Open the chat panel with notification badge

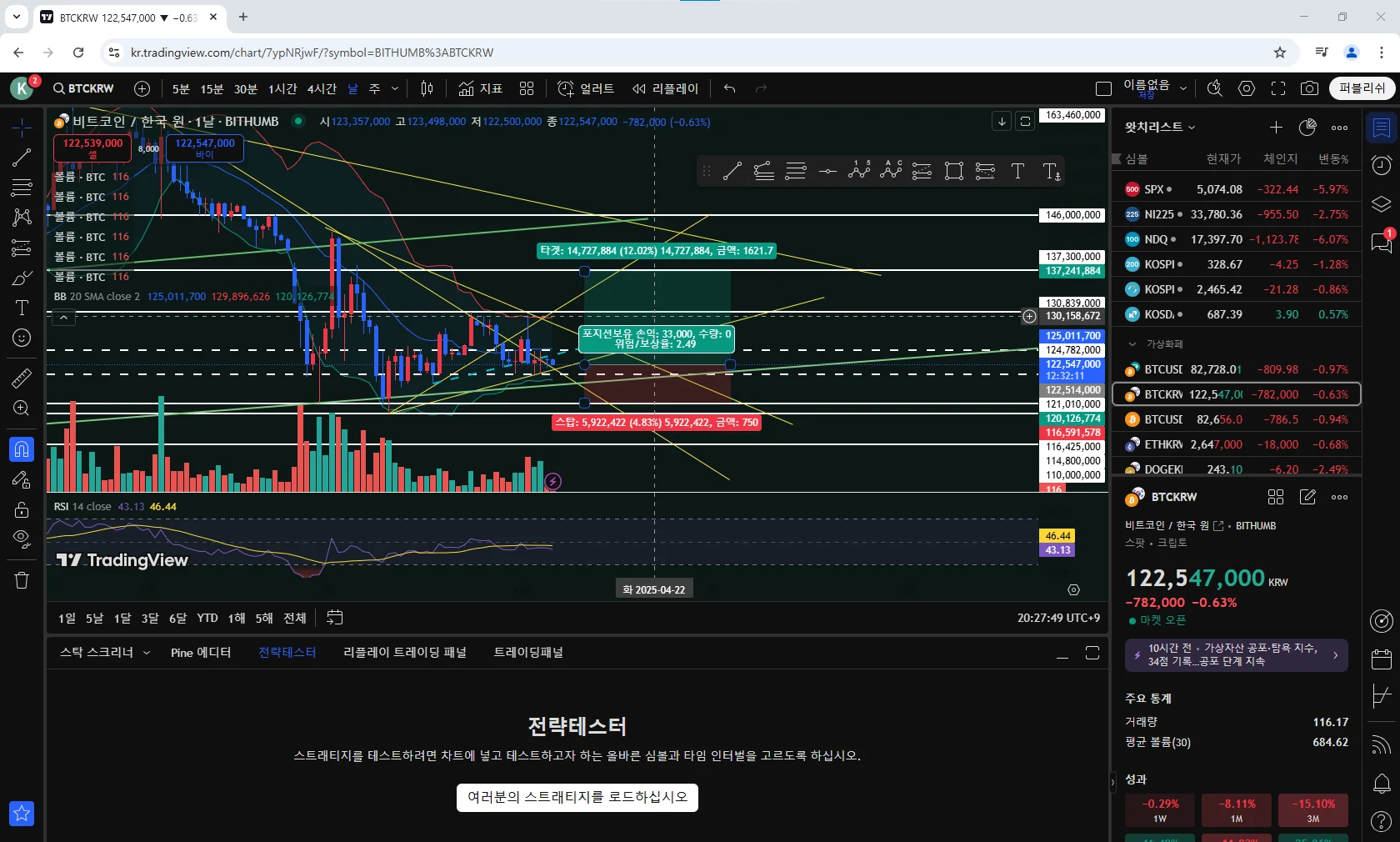coord(1382,242)
